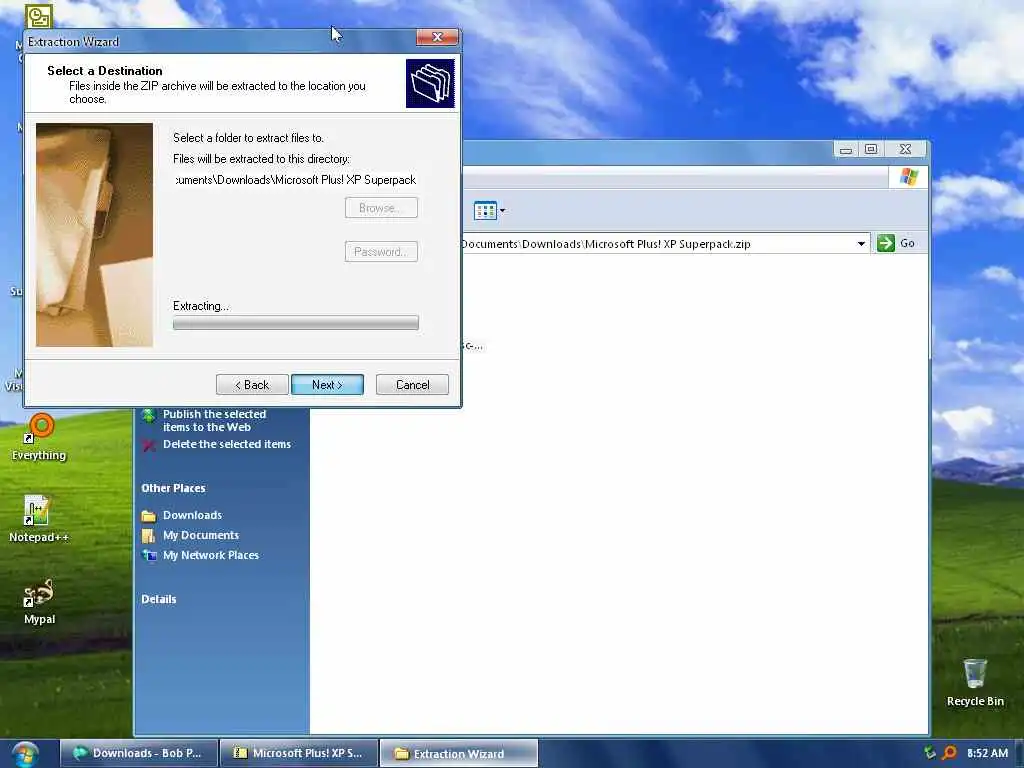Click the Start orb button

24,754
